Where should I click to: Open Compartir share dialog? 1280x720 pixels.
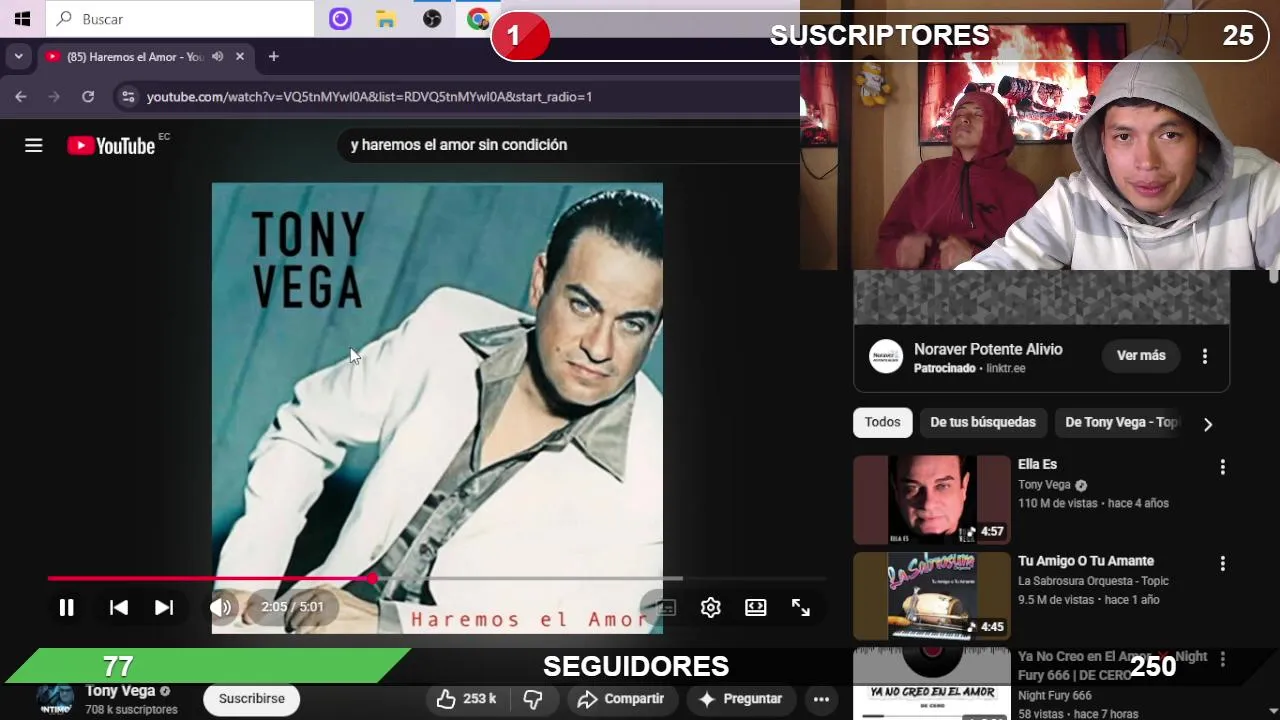click(621, 699)
